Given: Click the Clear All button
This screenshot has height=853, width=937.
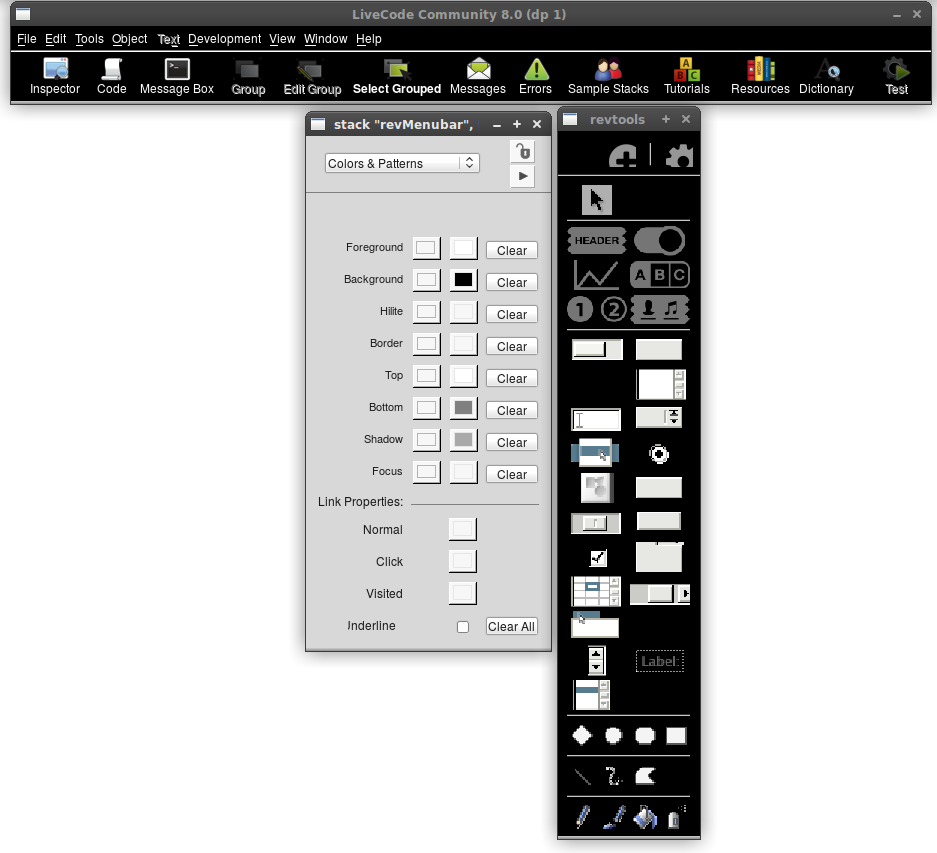Looking at the screenshot, I should pyautogui.click(x=511, y=627).
